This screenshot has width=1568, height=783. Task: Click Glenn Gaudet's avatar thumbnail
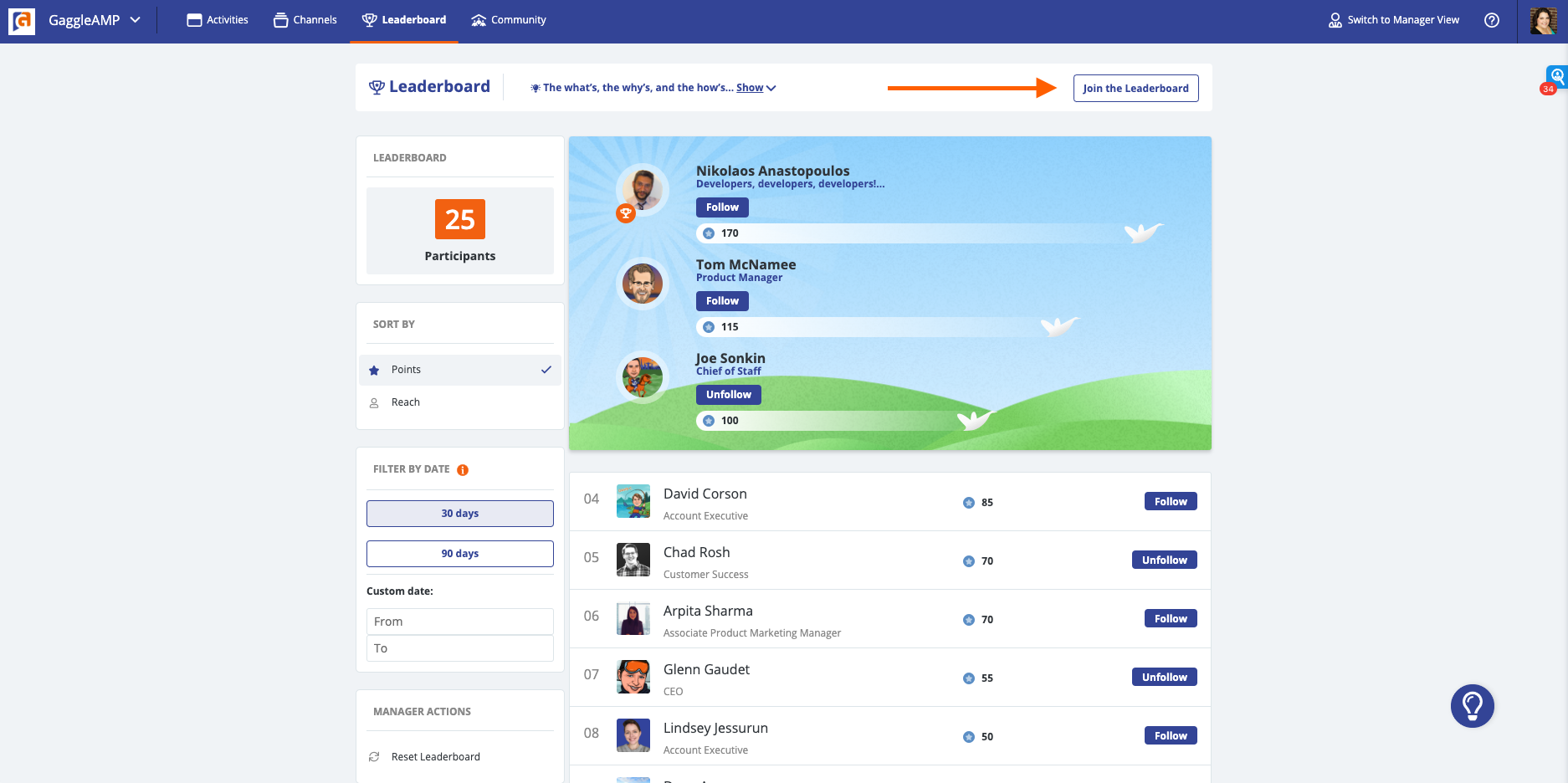coord(633,677)
